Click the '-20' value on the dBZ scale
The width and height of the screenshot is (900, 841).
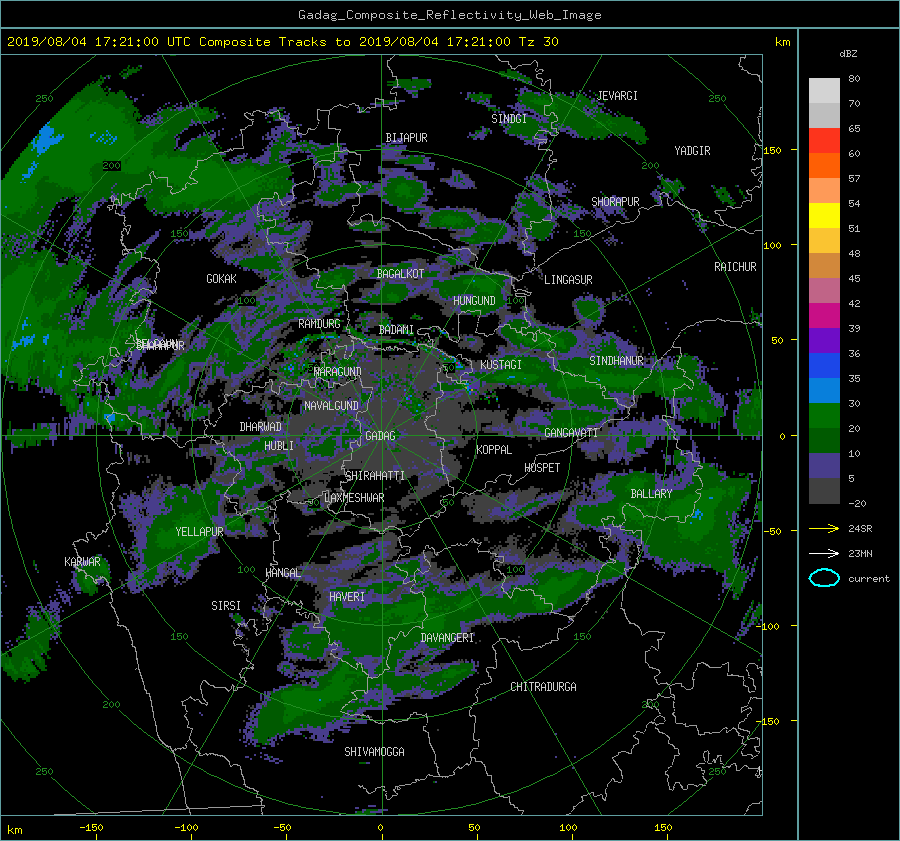[x=856, y=503]
